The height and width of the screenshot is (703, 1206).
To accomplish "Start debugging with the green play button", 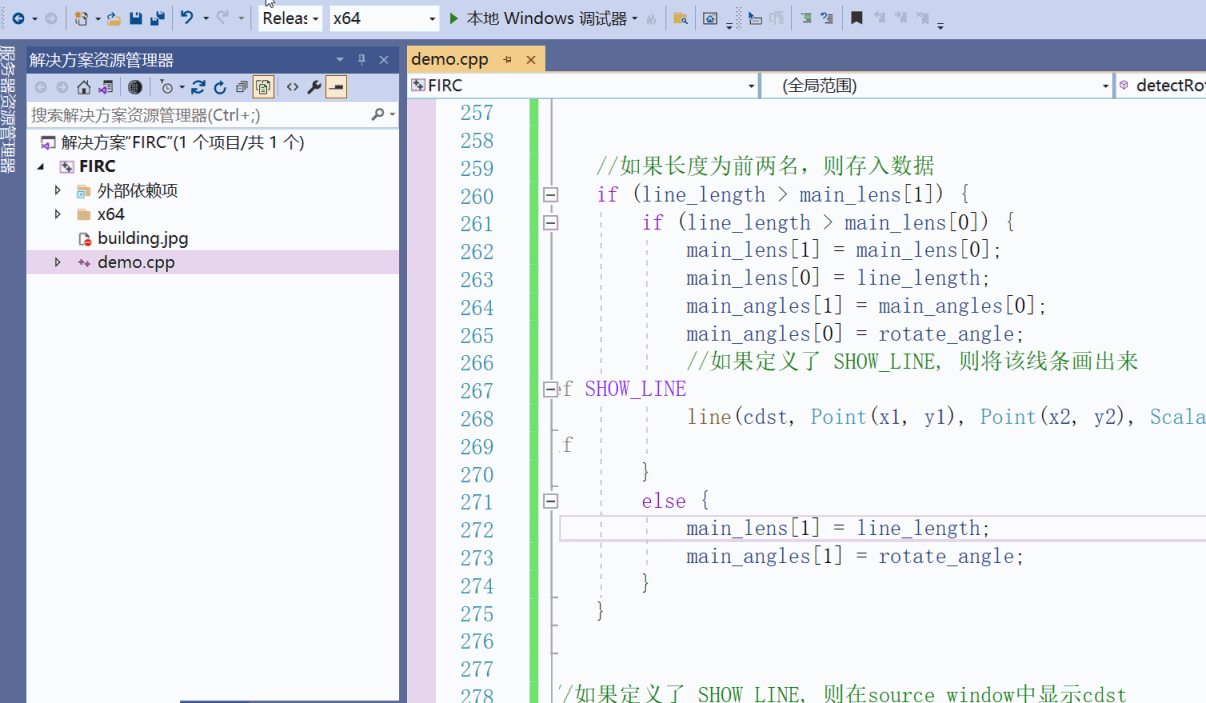I will click(x=454, y=18).
